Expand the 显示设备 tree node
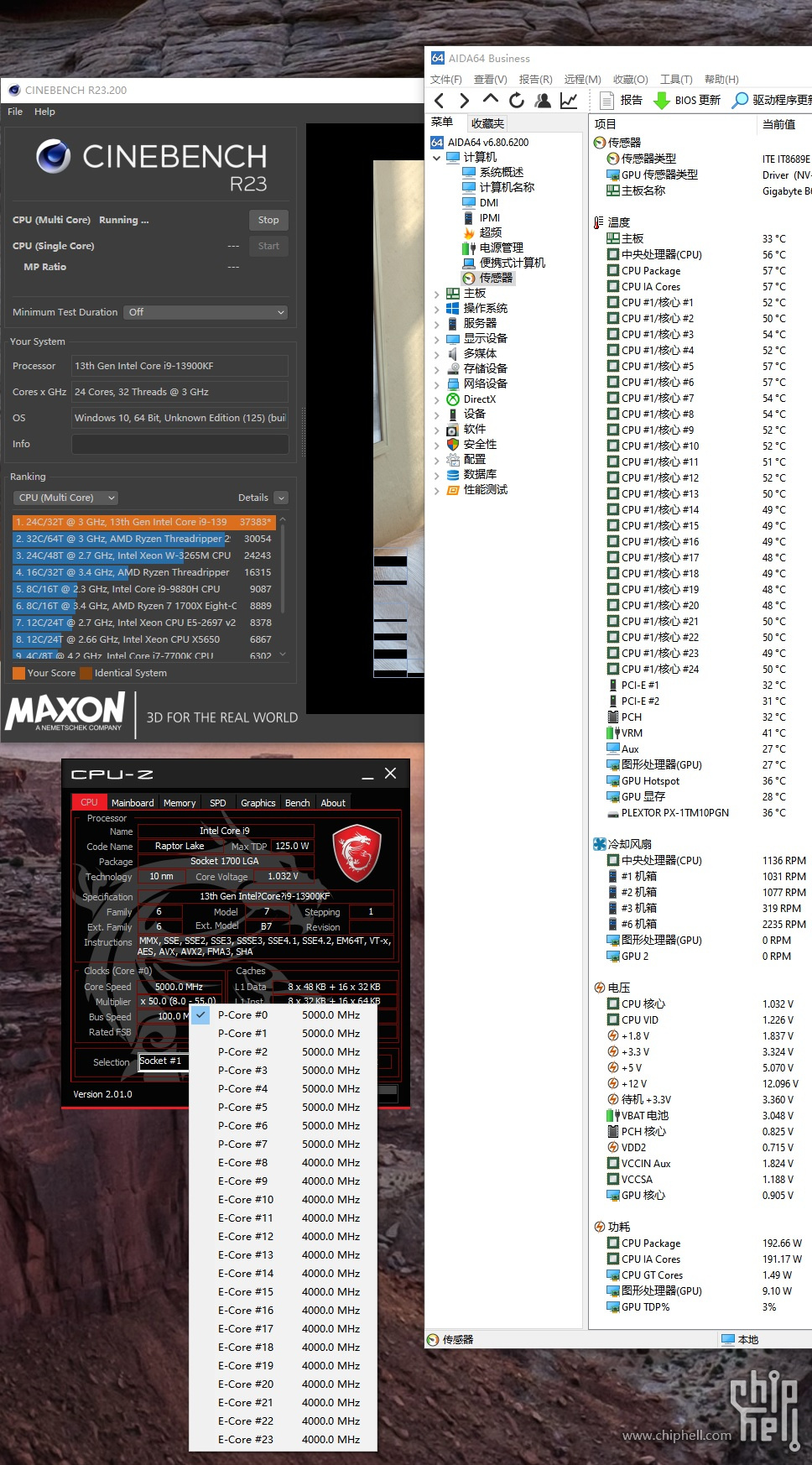The width and height of the screenshot is (812, 1465). (436, 339)
